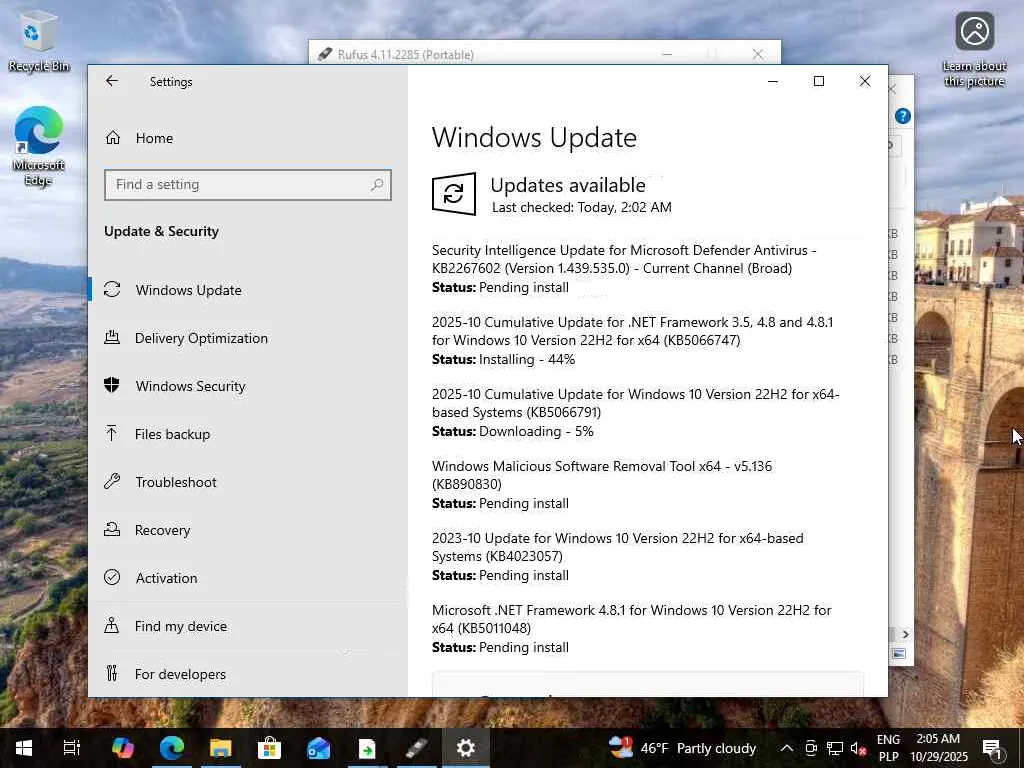Viewport: 1024px width, 768px height.
Task: Click the Meet Now camera tray icon
Action: (810, 748)
